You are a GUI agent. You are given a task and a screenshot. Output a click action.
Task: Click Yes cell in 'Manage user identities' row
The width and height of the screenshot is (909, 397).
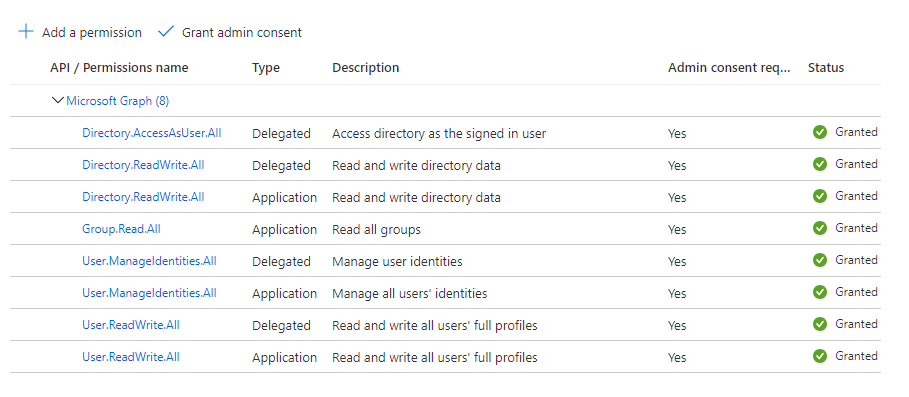(x=677, y=261)
